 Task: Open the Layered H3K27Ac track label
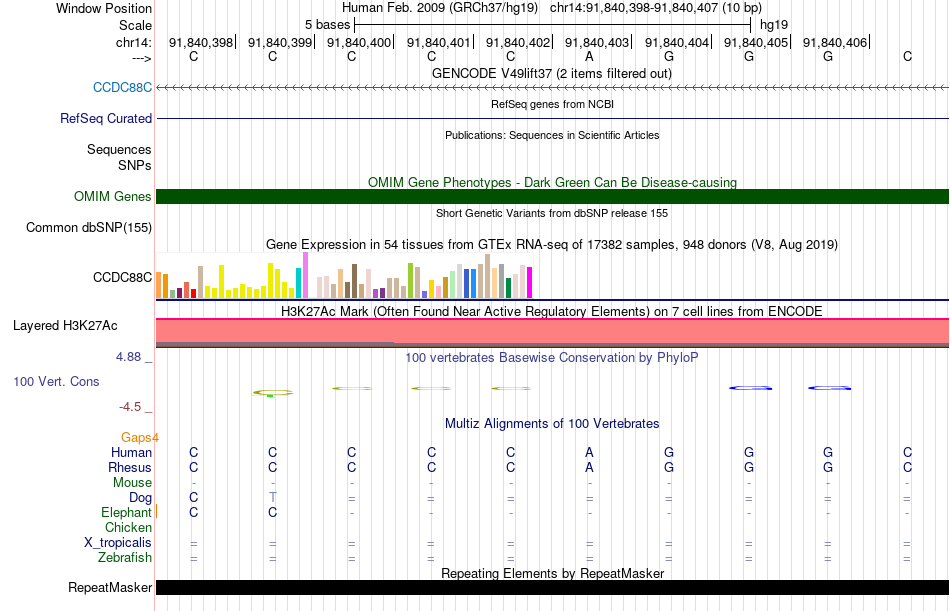pyautogui.click(x=65, y=326)
